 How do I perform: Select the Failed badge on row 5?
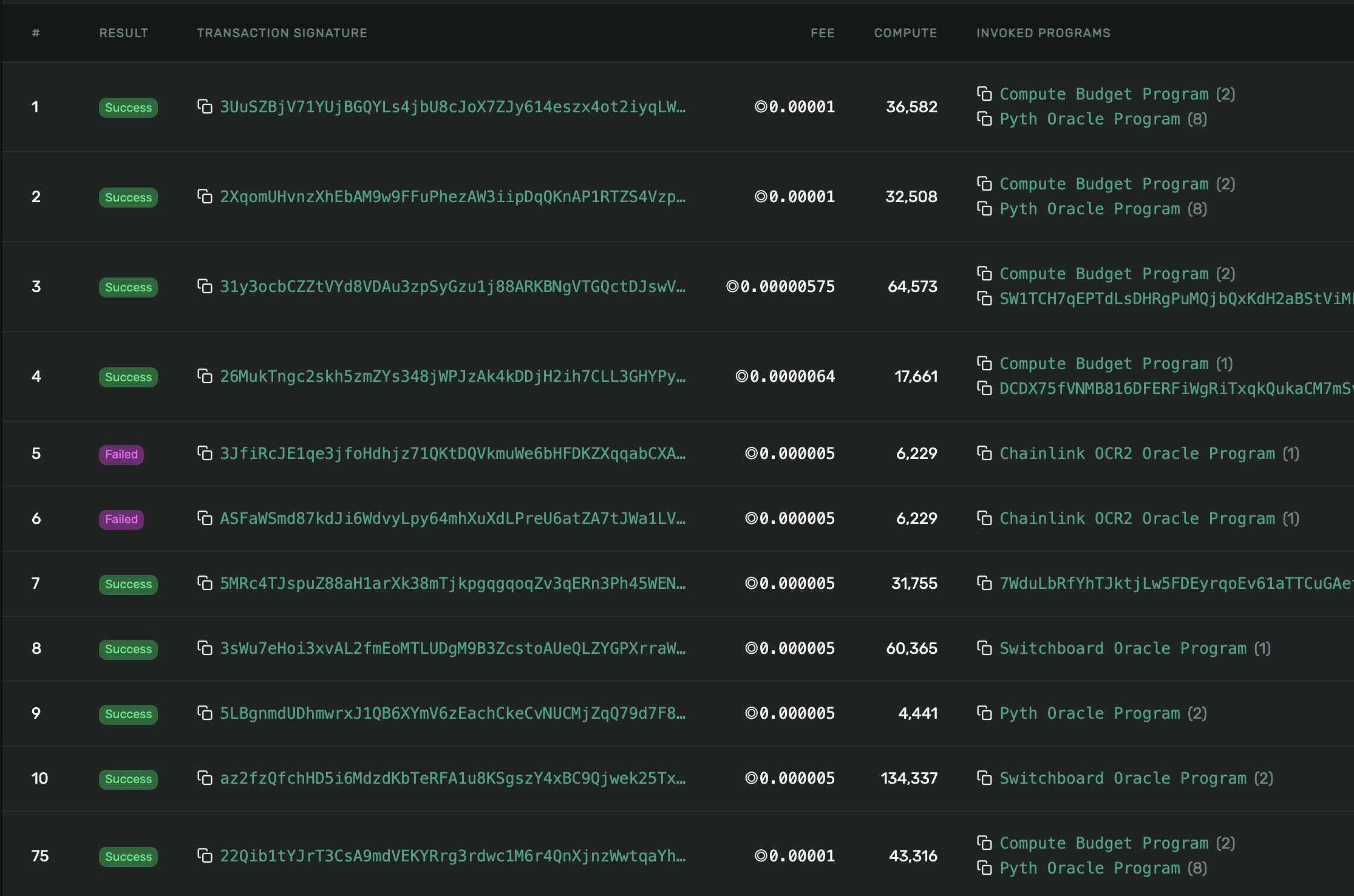click(x=121, y=453)
